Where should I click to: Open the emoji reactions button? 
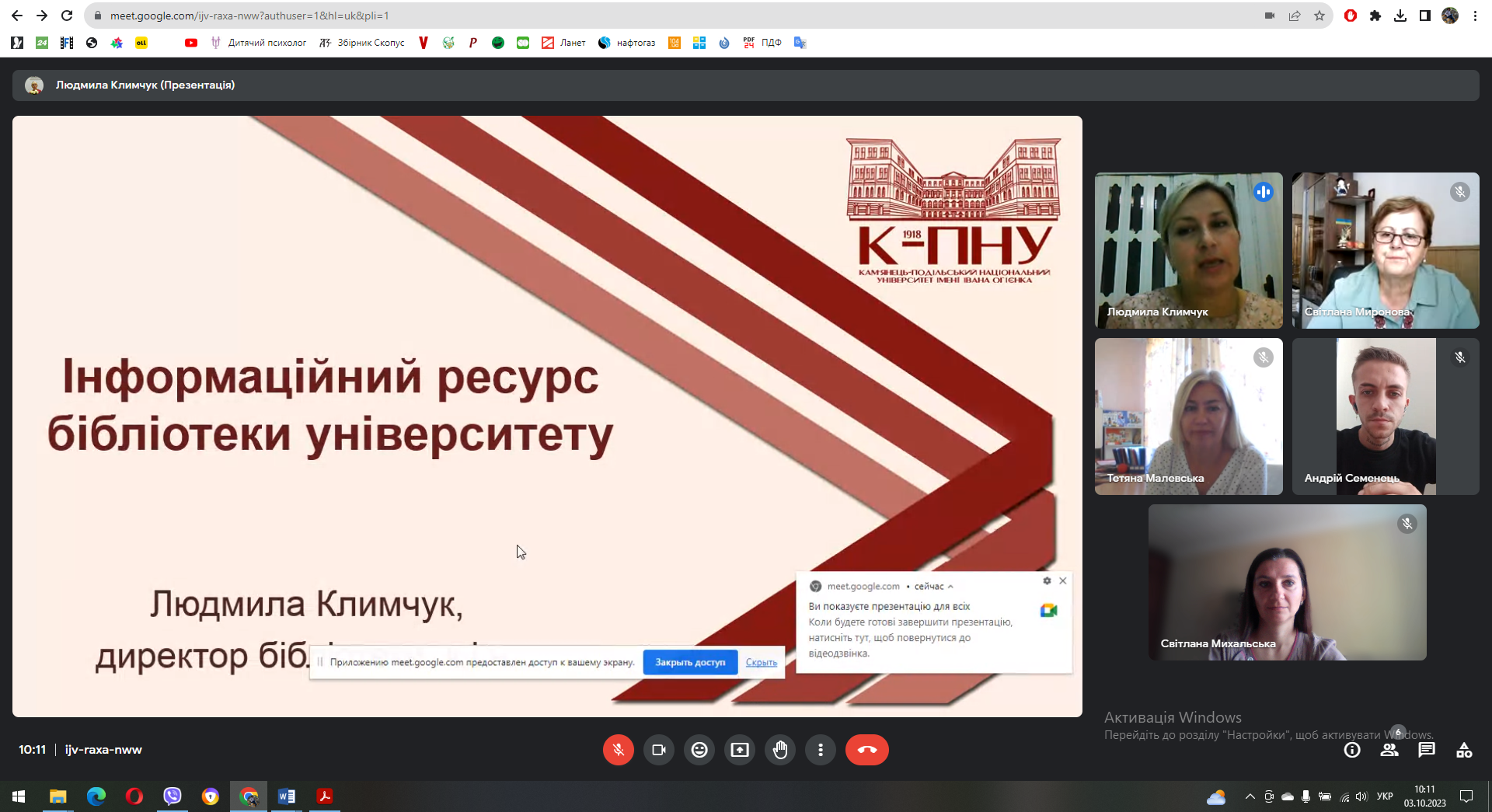[x=699, y=750]
